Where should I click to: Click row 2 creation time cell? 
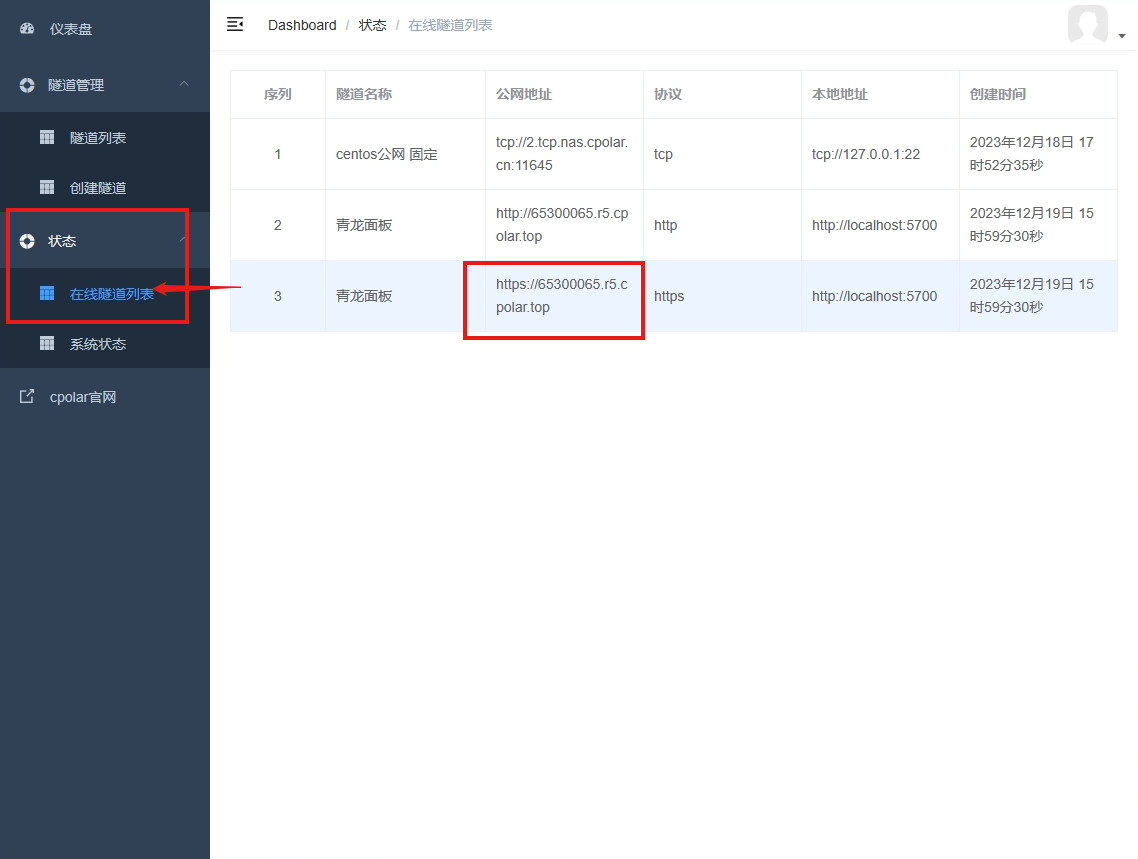[1039, 225]
